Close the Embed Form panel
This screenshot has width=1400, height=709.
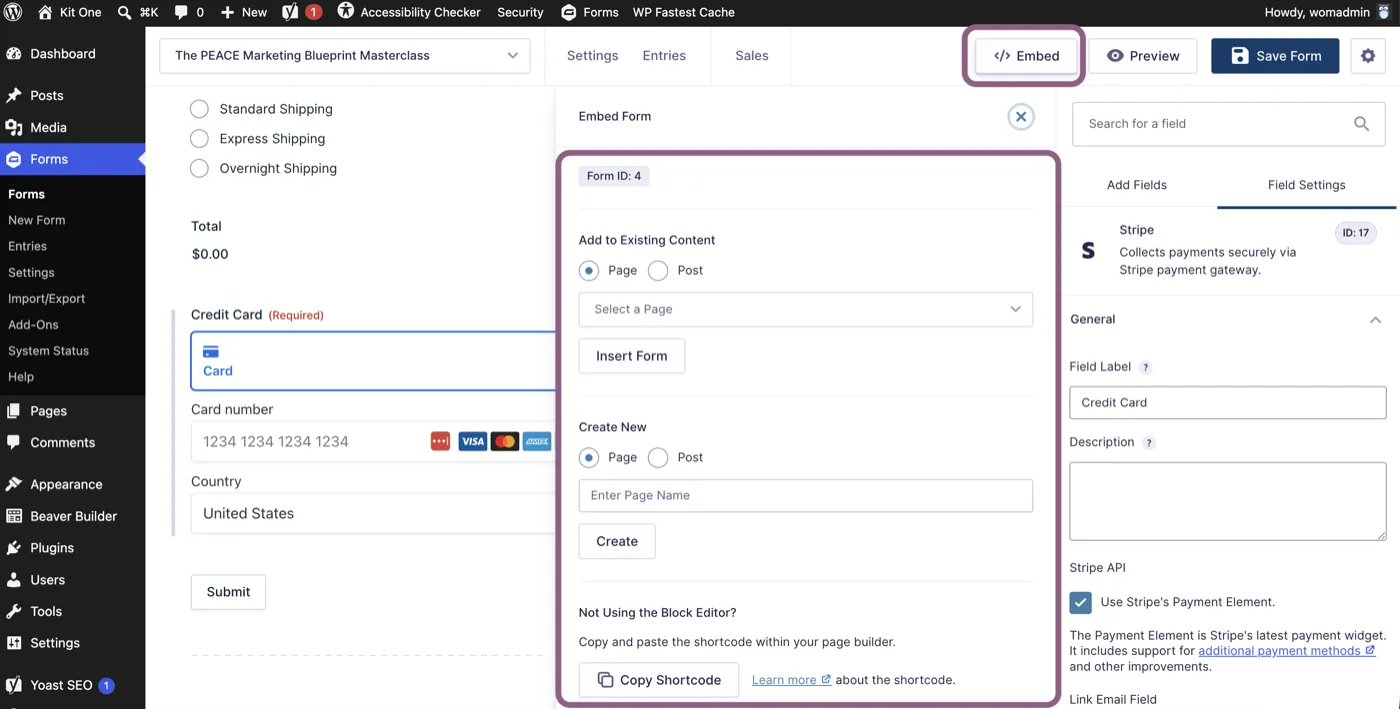pos(1020,117)
